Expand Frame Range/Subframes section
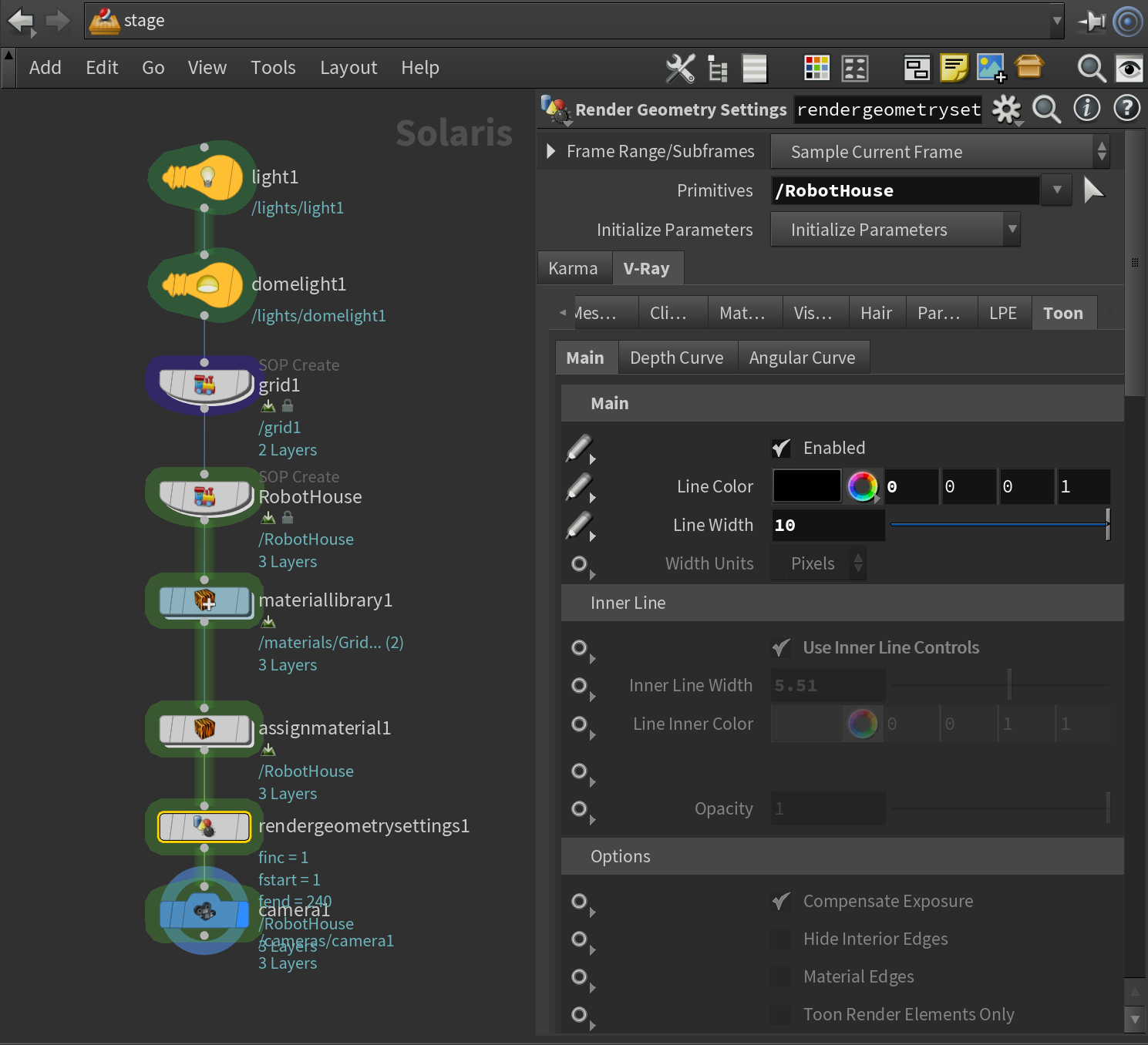 coord(550,151)
